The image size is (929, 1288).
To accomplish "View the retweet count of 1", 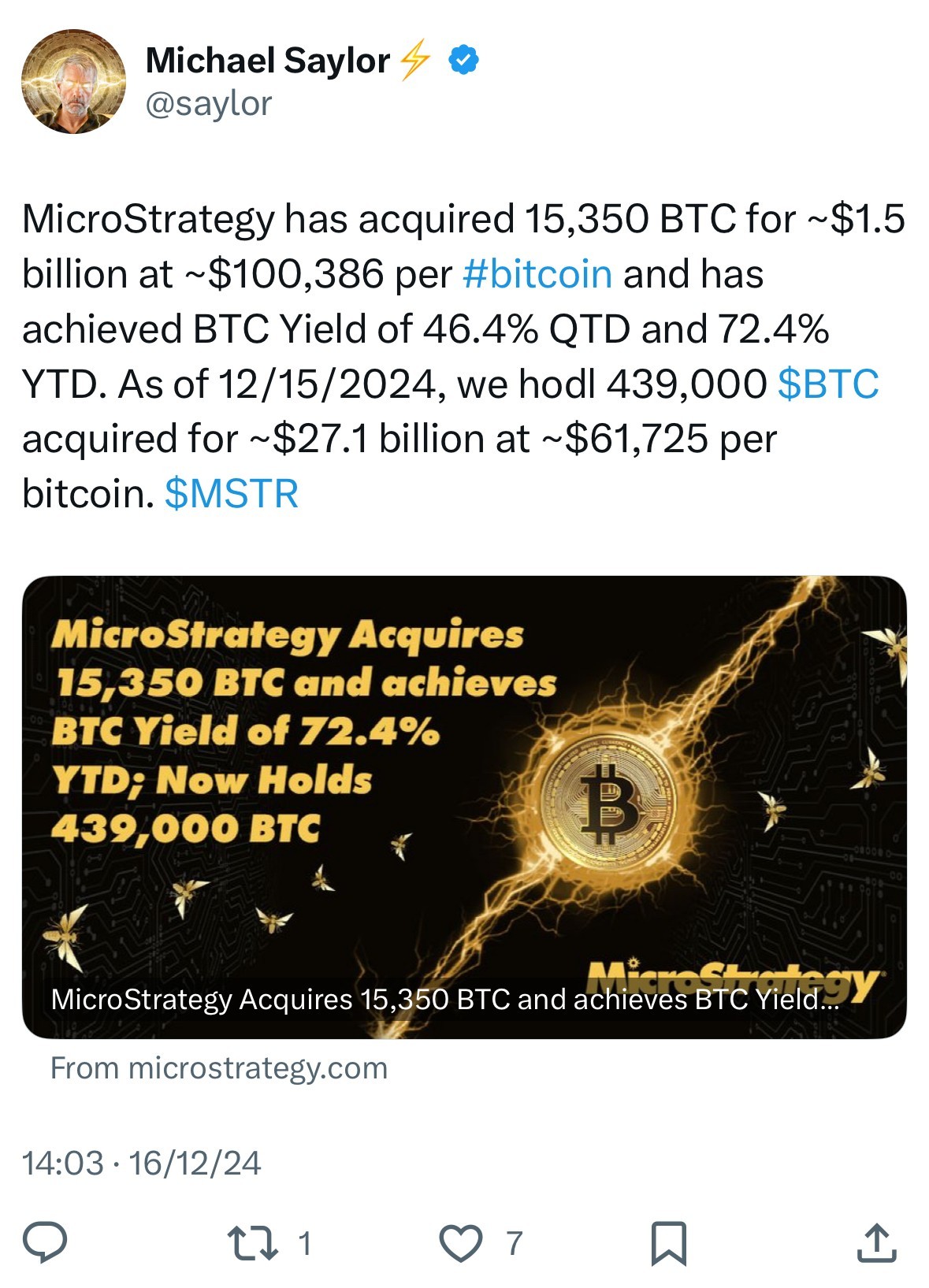I will (x=305, y=1243).
